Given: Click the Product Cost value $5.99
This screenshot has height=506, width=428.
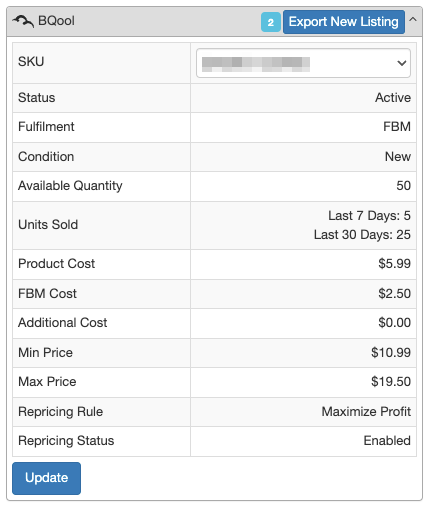Looking at the screenshot, I should click(394, 264).
